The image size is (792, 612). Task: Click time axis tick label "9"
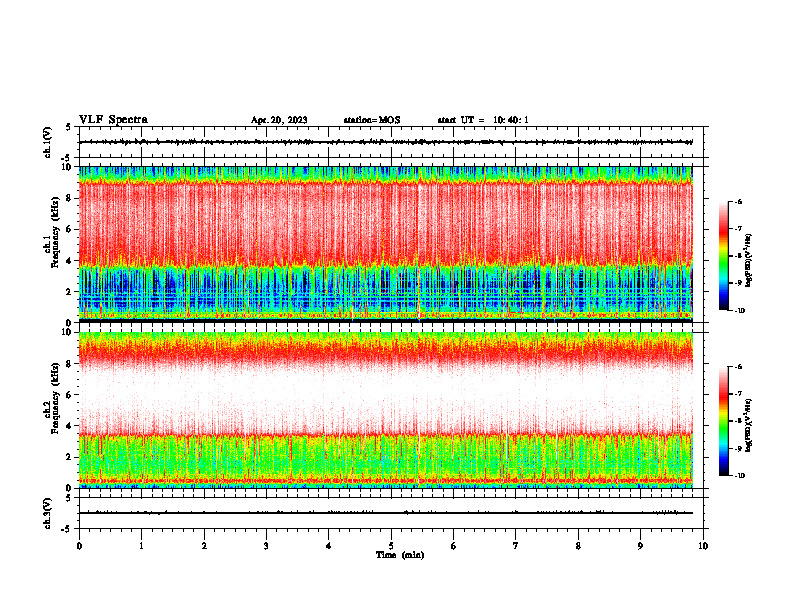640,546
